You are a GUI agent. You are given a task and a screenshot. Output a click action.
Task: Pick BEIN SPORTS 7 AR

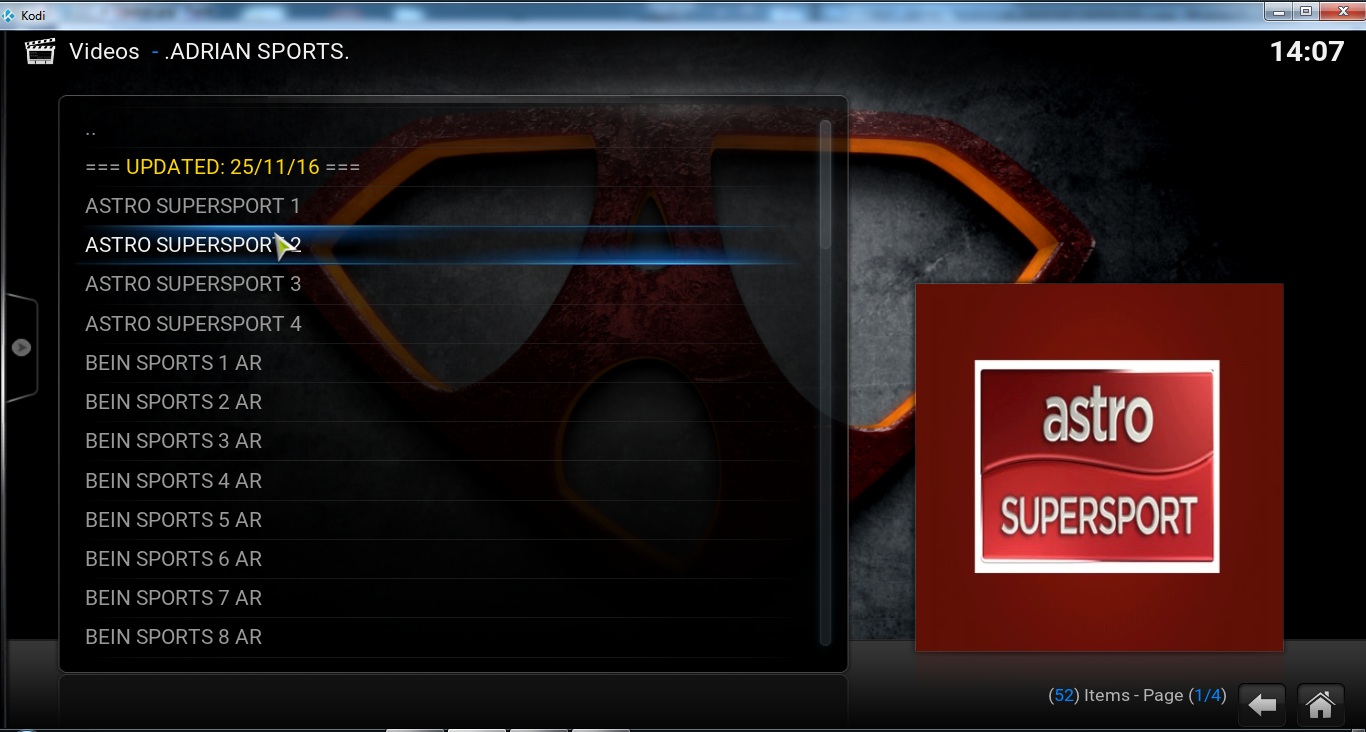[436, 598]
